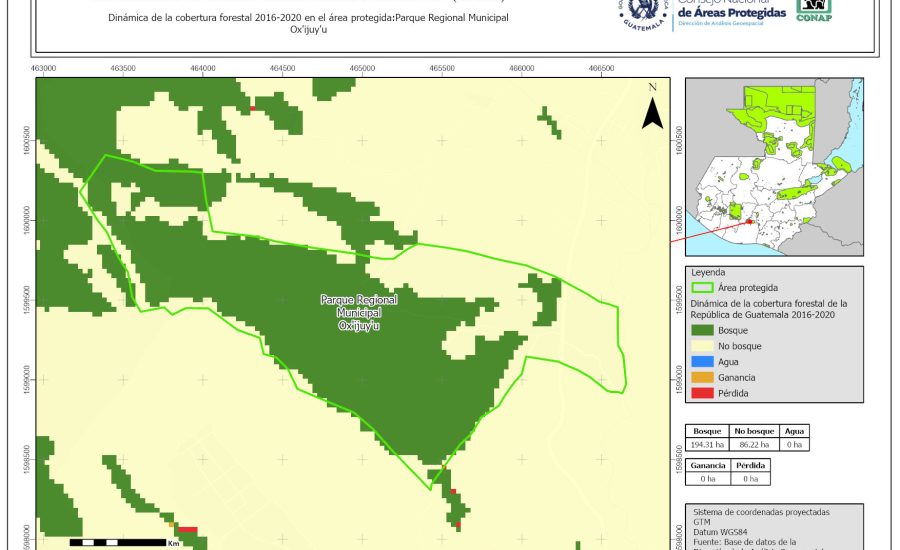Click the CONAP logo in the header
Viewport: 900px width, 550px height.
[x=813, y=10]
